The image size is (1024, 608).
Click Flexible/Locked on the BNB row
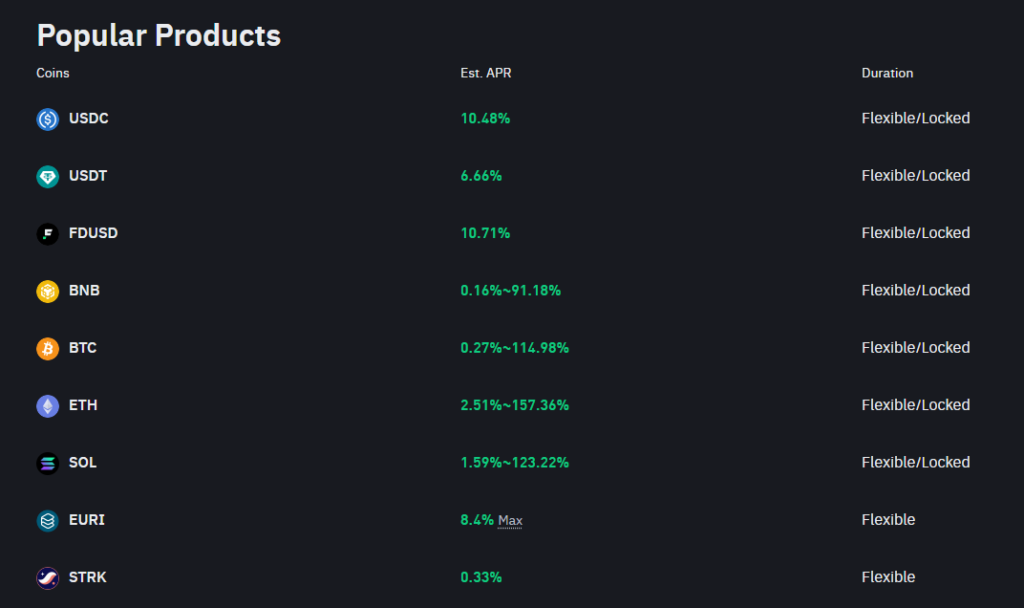pos(916,290)
